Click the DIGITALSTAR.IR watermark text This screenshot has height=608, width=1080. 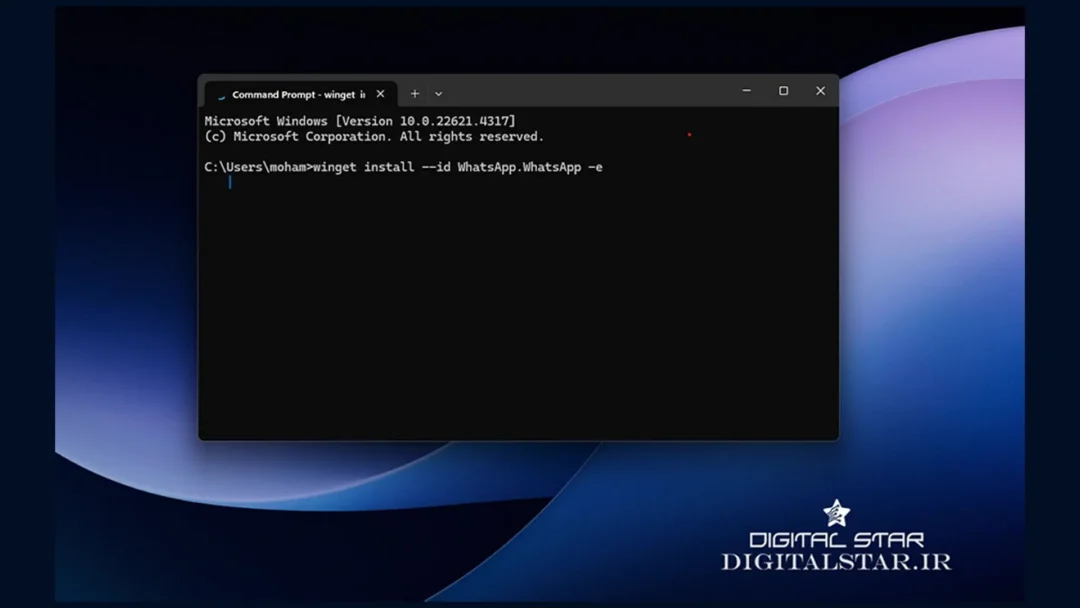coord(836,562)
